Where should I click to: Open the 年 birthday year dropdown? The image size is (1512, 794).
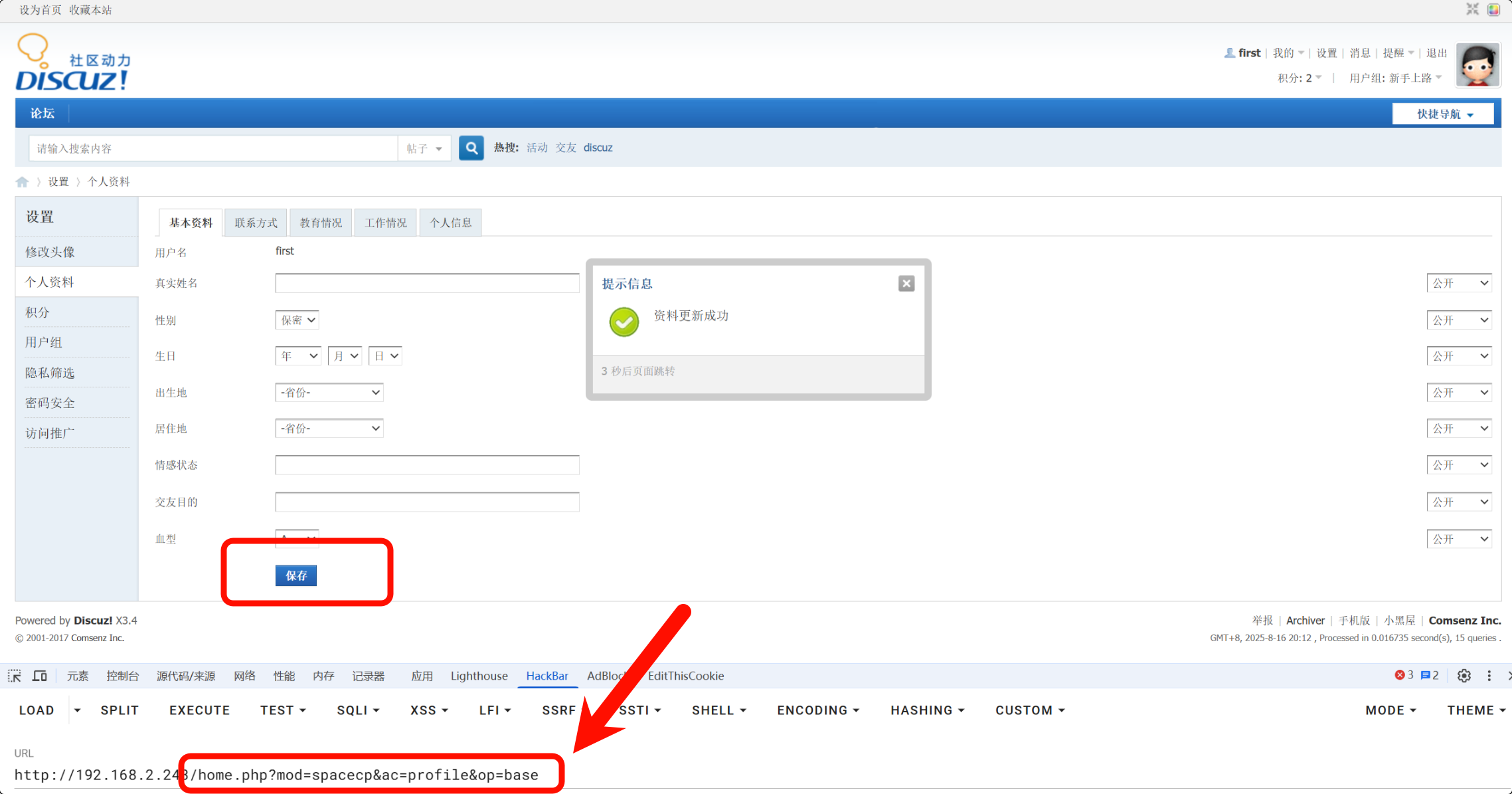(x=297, y=356)
